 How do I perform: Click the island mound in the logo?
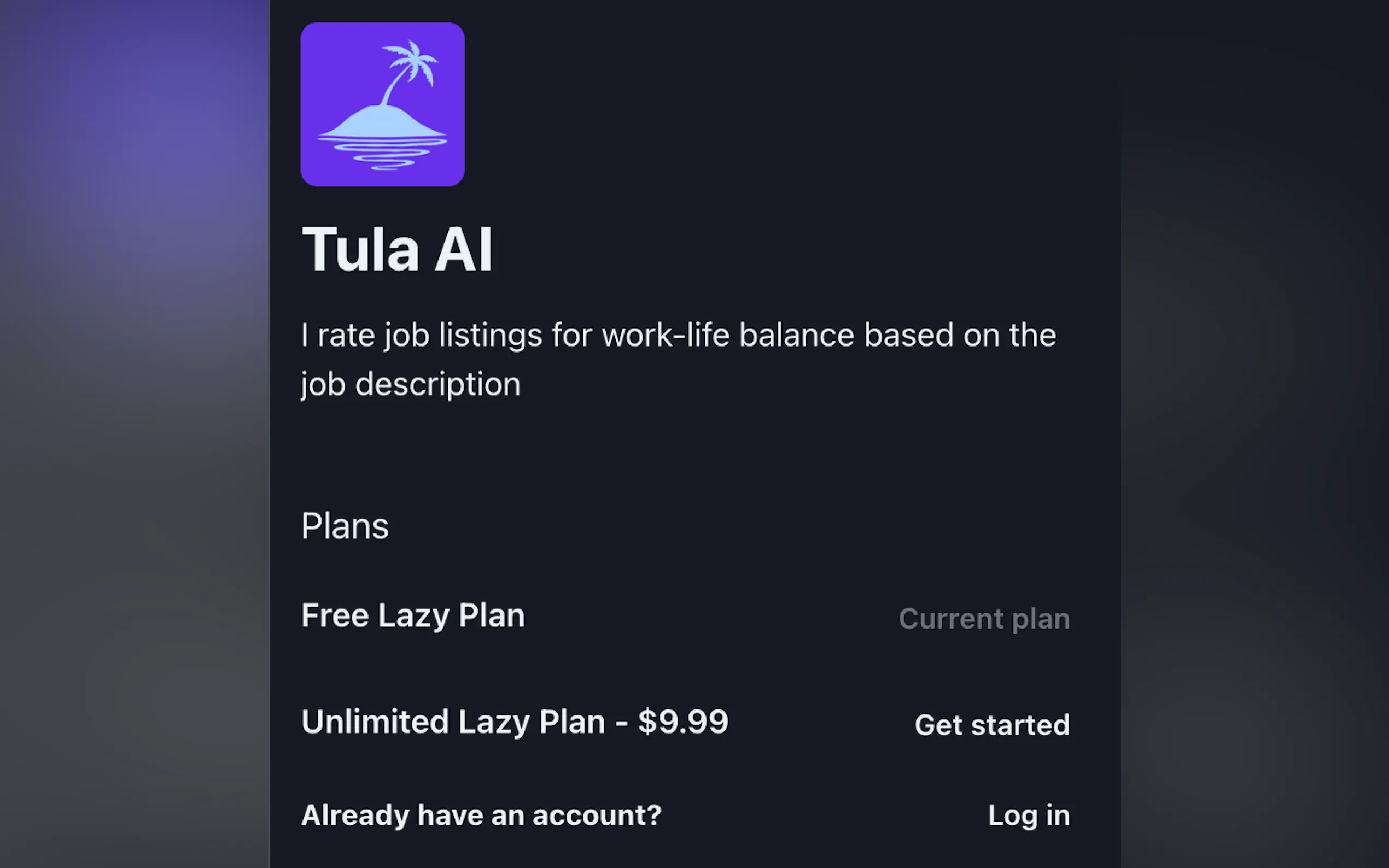(381, 122)
